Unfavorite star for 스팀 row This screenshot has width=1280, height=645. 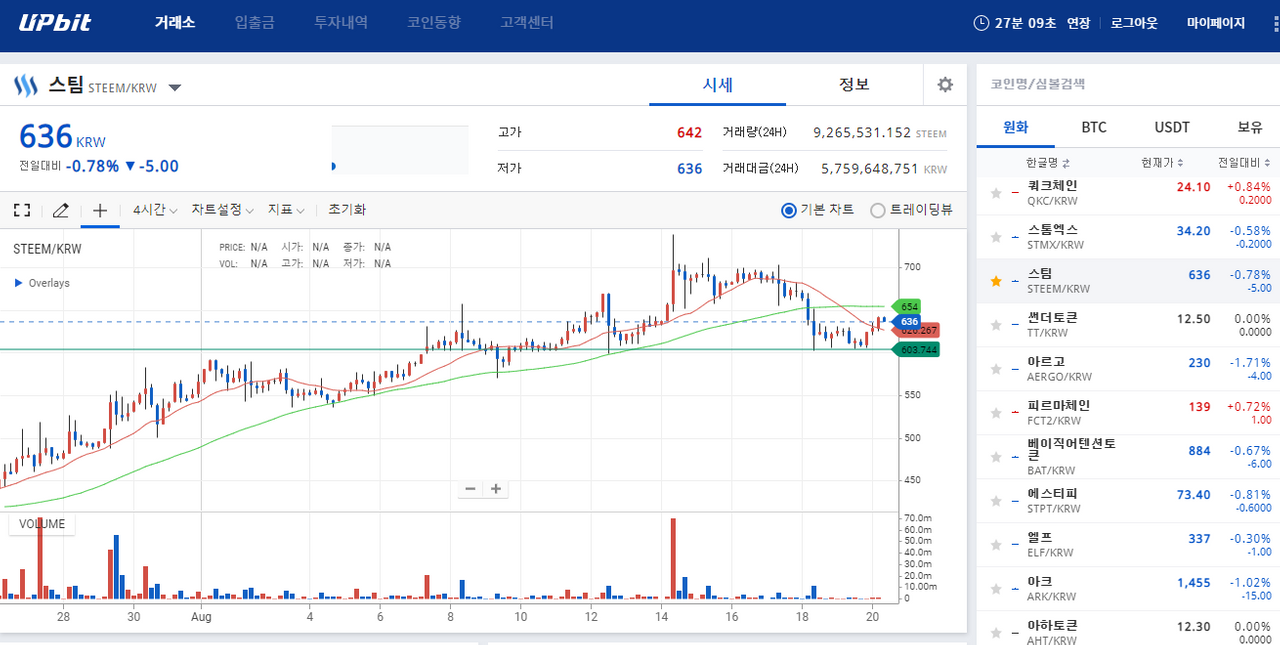[x=995, y=281]
